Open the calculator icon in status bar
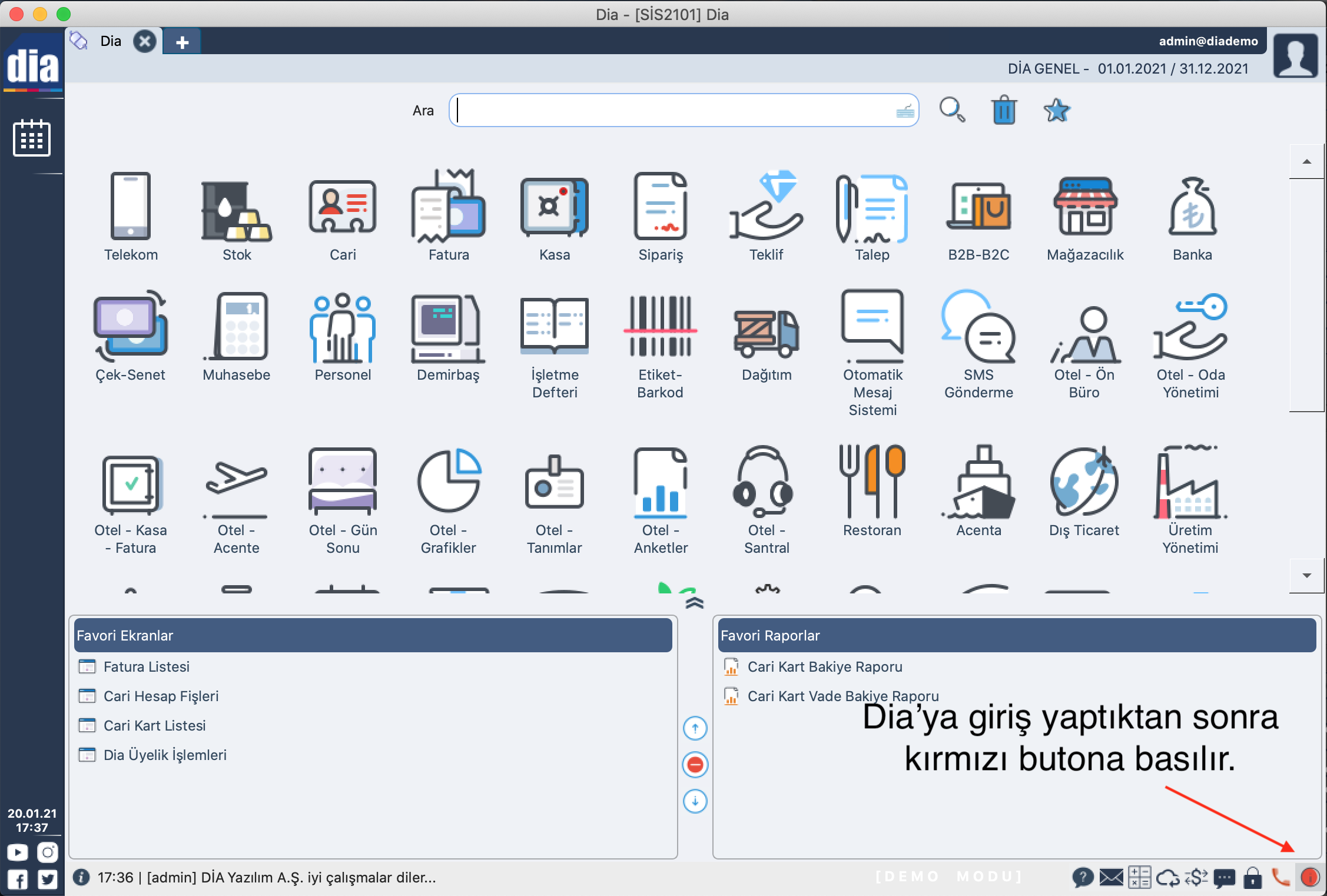Viewport: 1327px width, 896px height. pos(1139,877)
